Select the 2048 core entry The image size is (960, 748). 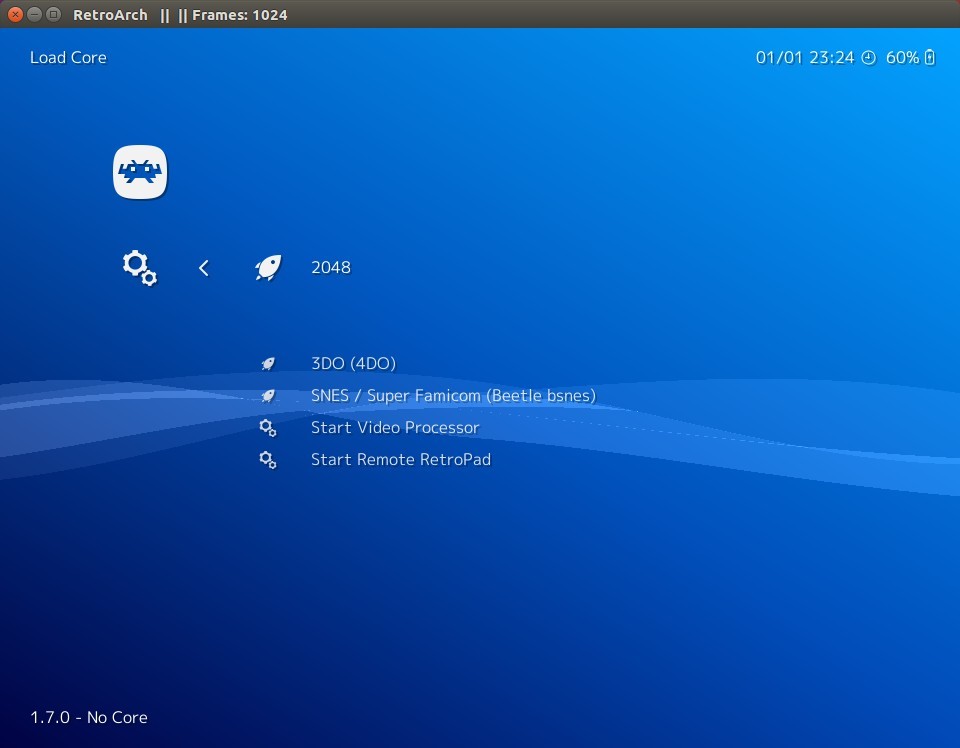331,267
